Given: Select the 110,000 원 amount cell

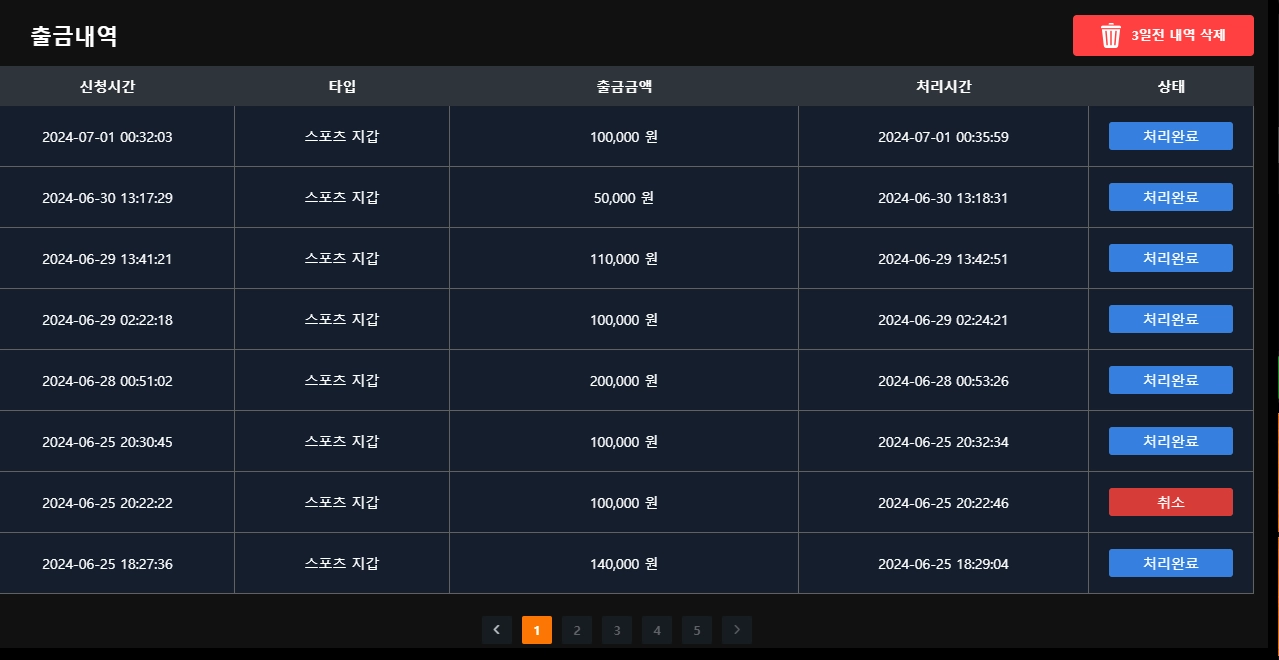Looking at the screenshot, I should [x=624, y=259].
